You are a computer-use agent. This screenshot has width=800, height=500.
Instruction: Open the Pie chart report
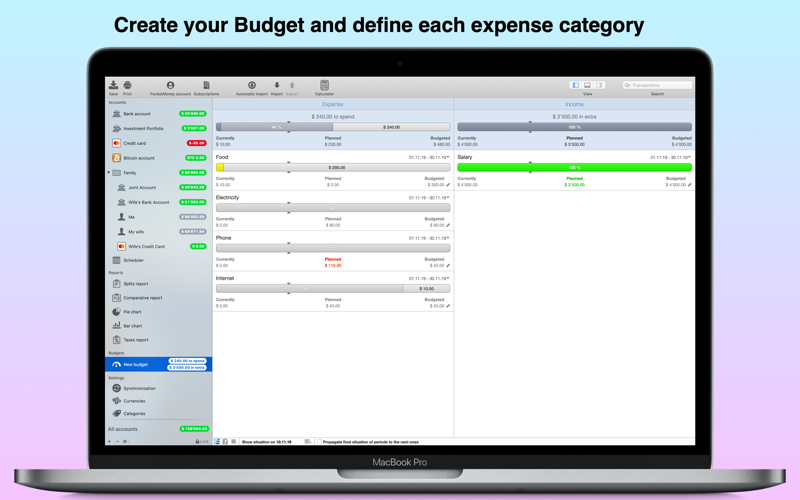click(x=159, y=312)
